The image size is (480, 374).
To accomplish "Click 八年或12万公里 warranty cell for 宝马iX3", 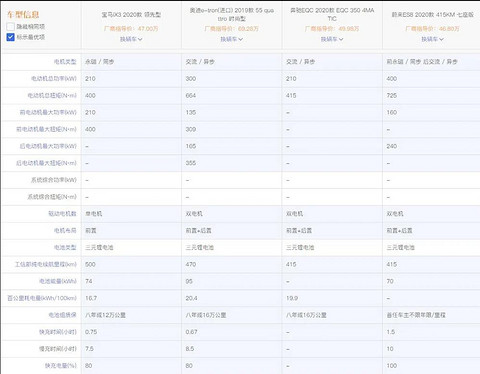I will (105, 315).
